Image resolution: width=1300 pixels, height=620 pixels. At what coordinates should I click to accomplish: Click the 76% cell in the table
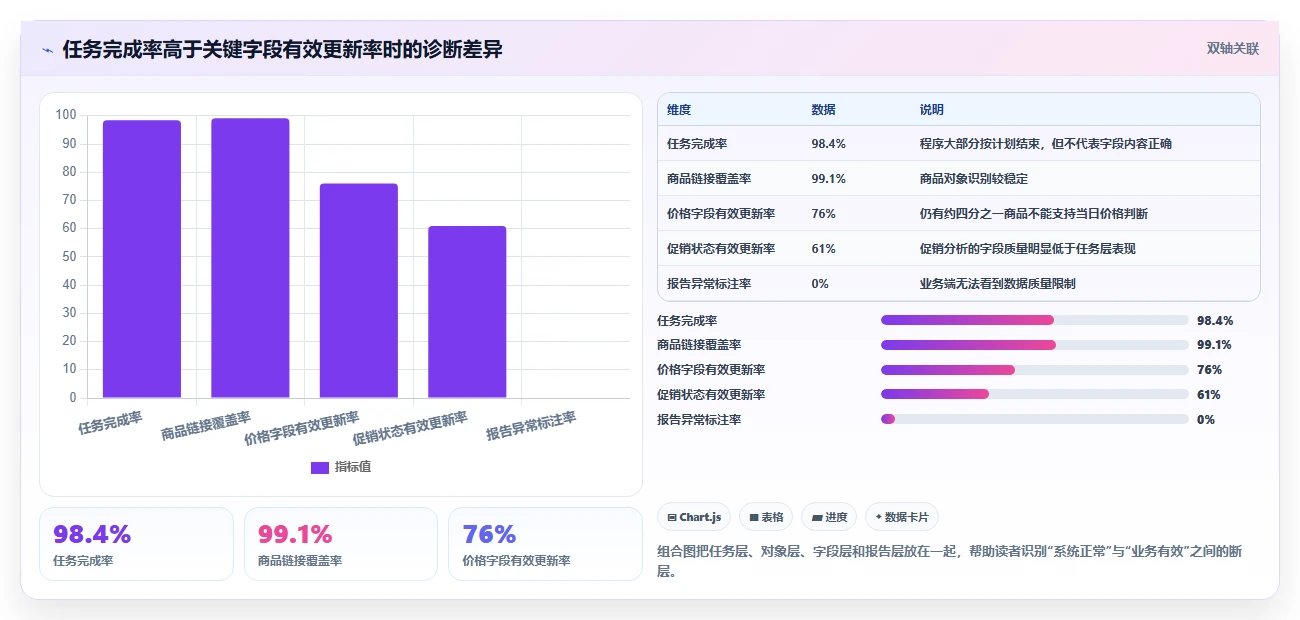tap(823, 214)
